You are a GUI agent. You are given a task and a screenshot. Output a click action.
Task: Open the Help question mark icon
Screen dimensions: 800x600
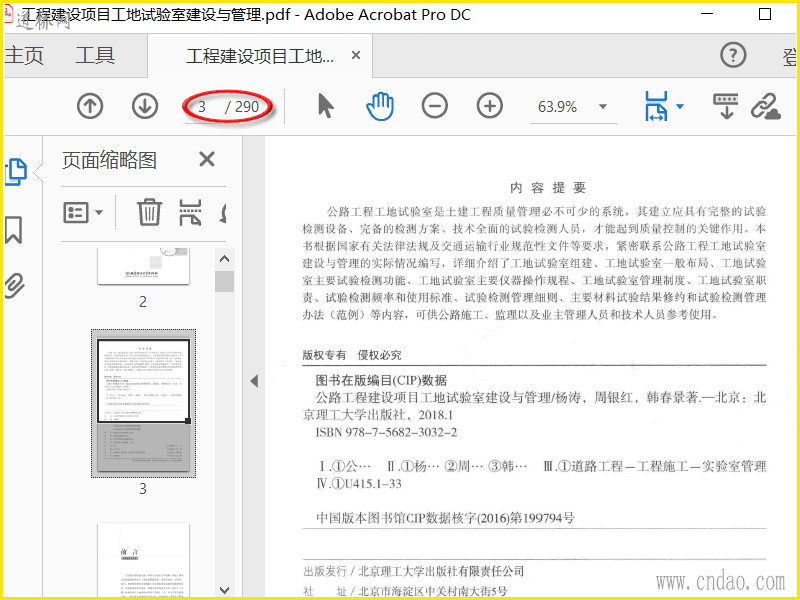tap(733, 55)
